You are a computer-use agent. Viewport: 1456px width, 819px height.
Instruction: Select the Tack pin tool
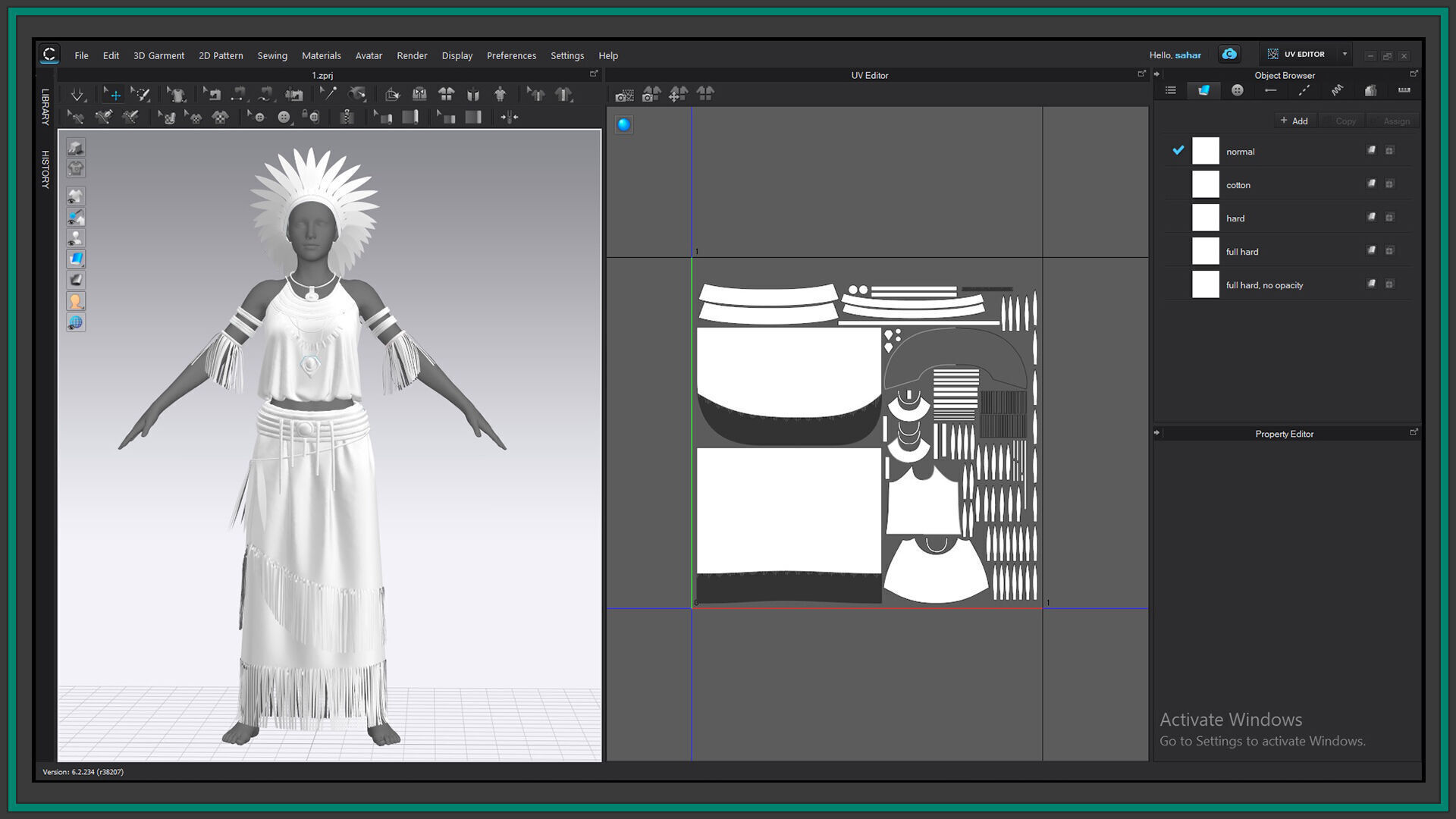[x=328, y=95]
